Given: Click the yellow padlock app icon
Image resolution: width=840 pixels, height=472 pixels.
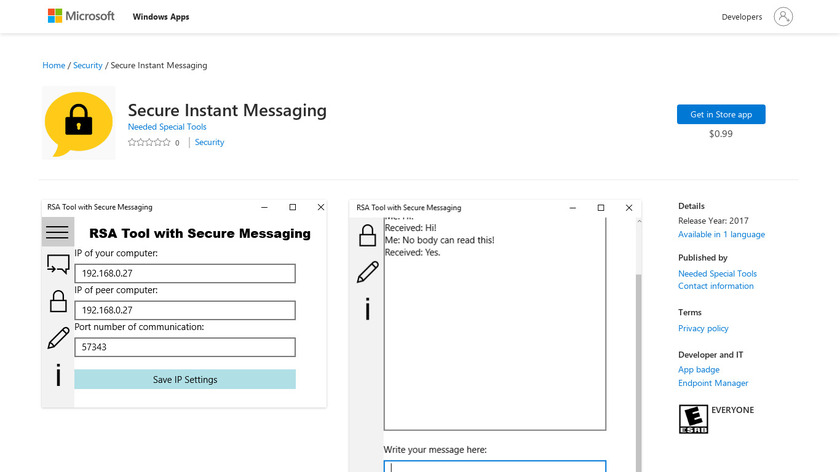Looking at the screenshot, I should tap(79, 123).
